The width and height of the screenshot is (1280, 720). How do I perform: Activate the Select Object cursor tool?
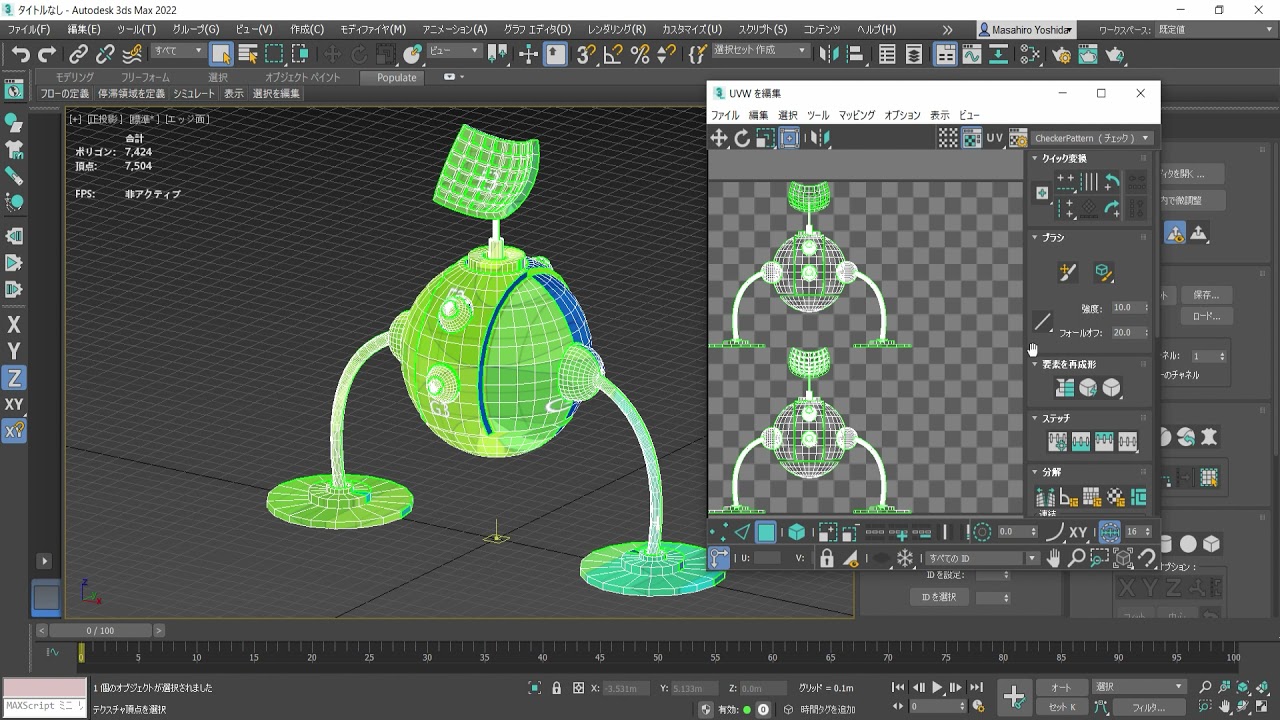(221, 54)
